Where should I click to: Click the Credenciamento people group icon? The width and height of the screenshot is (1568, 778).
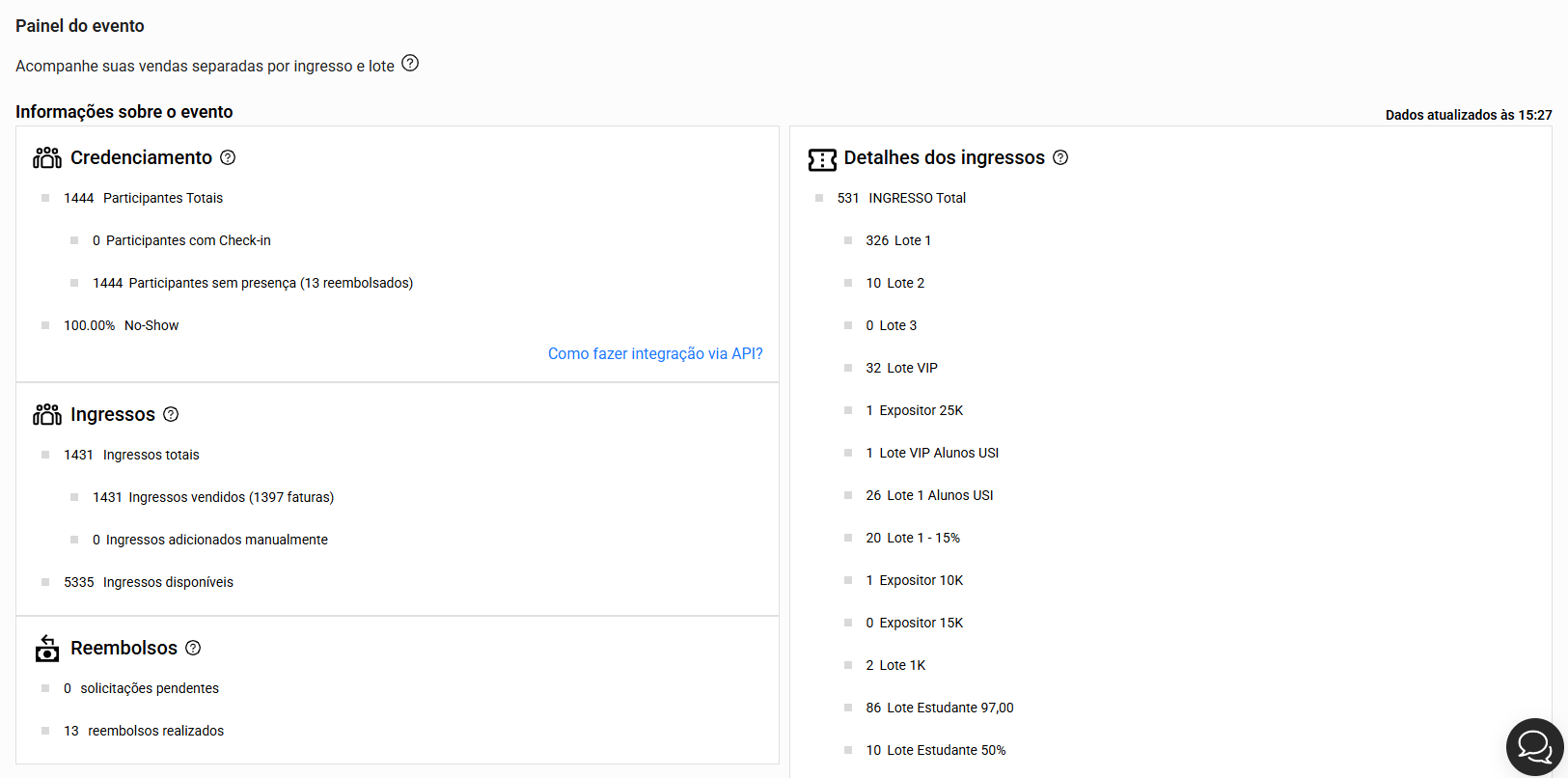[x=47, y=157]
